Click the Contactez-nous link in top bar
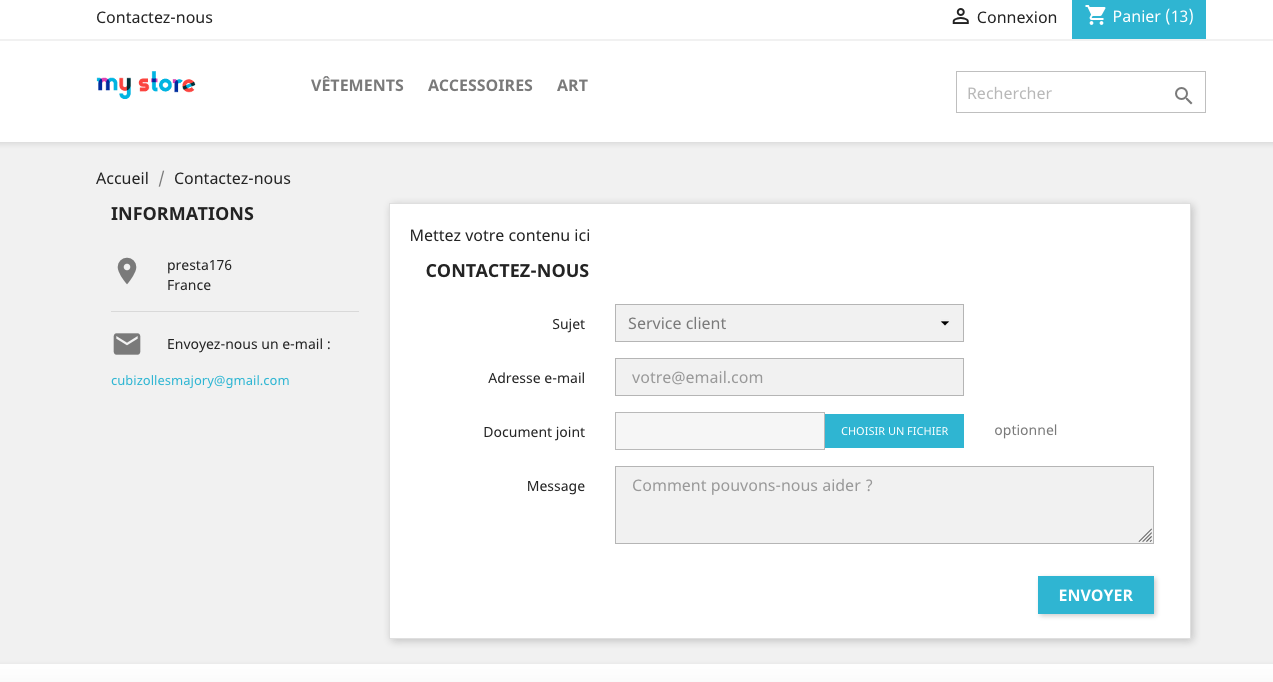1273x682 pixels. [x=154, y=17]
